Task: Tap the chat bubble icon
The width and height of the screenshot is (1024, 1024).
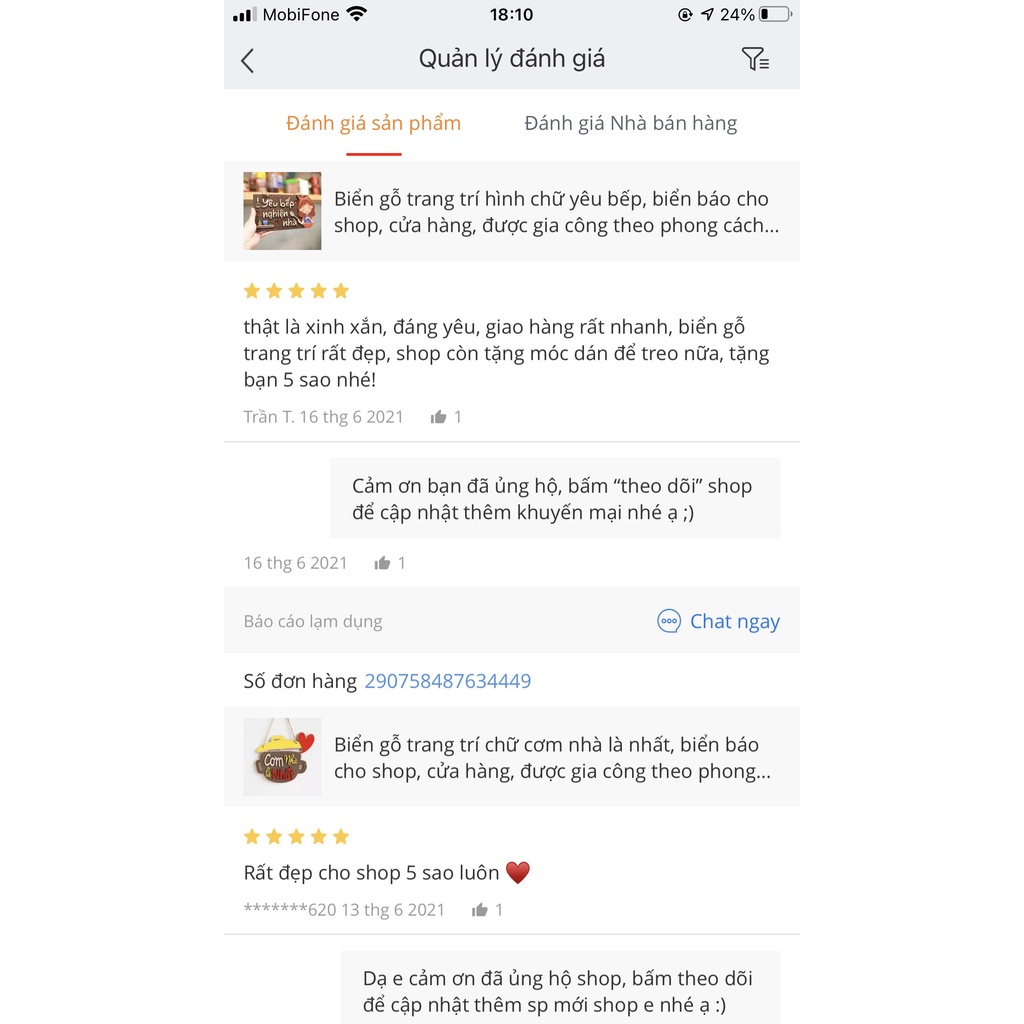Action: [669, 621]
